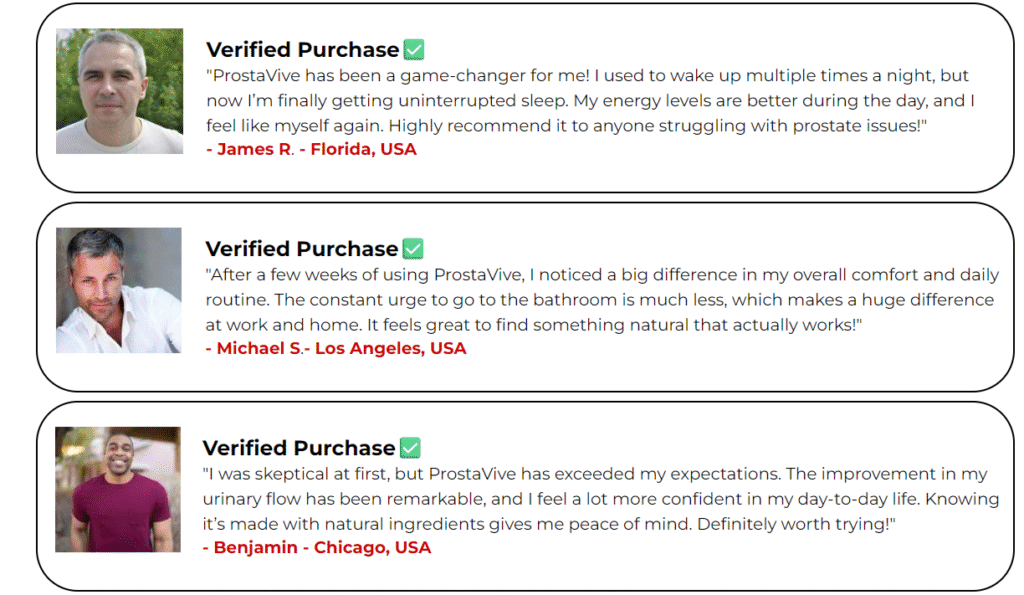Click the green checkmark in Michael S.'s review

(x=413, y=249)
